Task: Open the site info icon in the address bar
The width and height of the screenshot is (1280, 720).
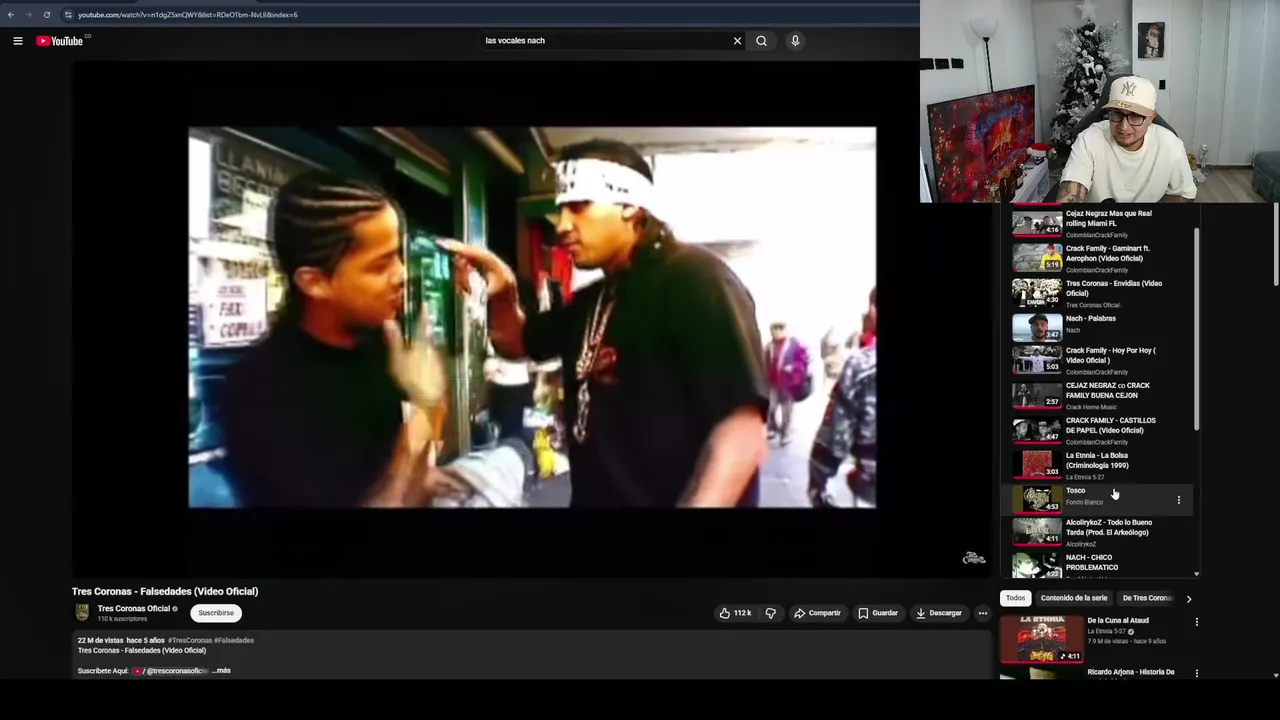Action: pos(68,15)
